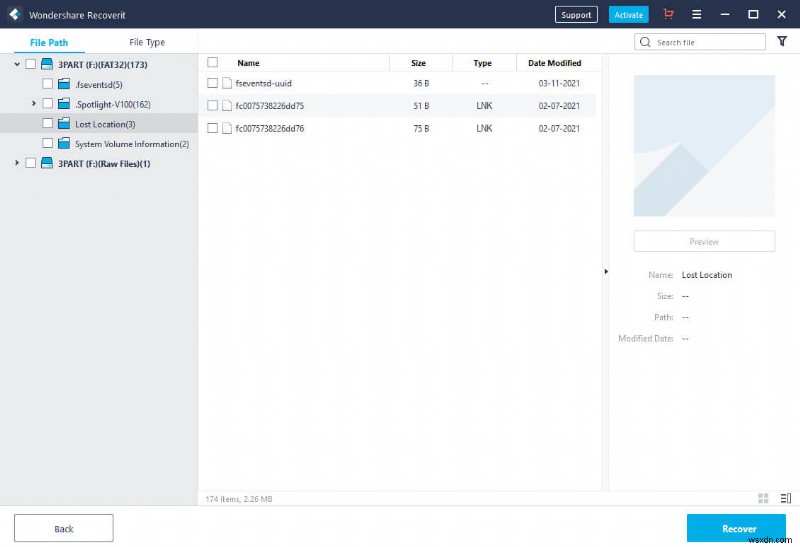The height and width of the screenshot is (547, 800).
Task: Switch to list detail view
Action: (x=784, y=498)
